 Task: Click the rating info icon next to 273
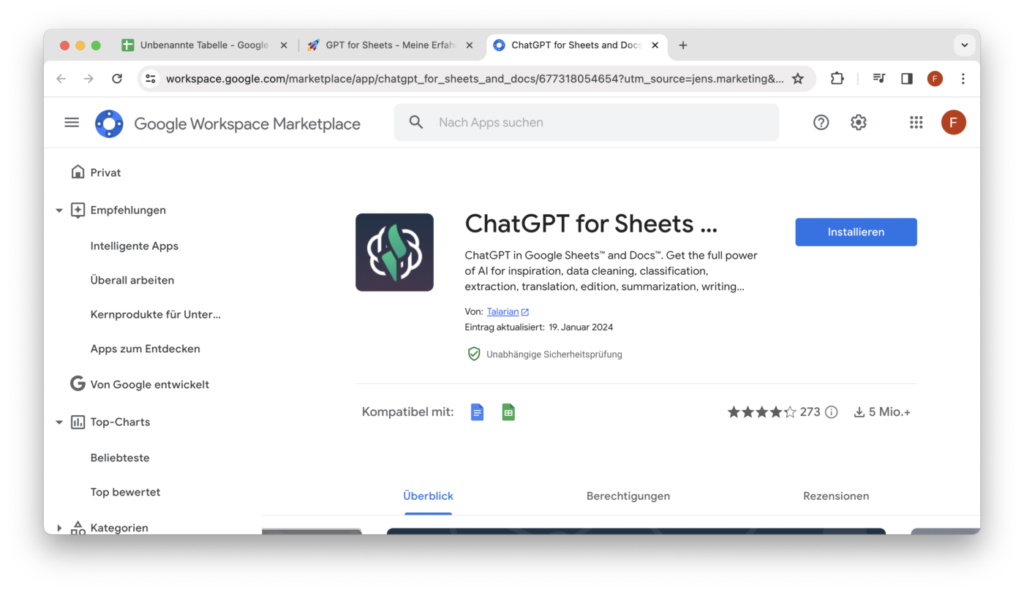coord(831,412)
